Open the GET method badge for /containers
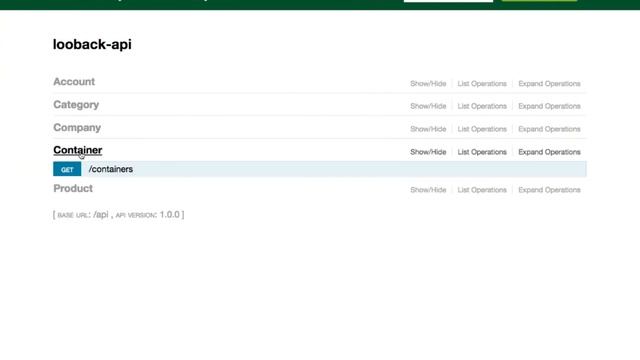 67,169
